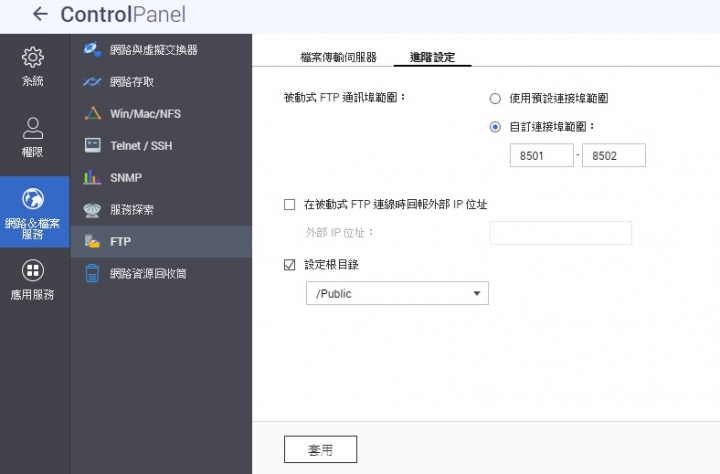Click the FTP folder icon
This screenshot has width=720, height=474.
pos(93,241)
